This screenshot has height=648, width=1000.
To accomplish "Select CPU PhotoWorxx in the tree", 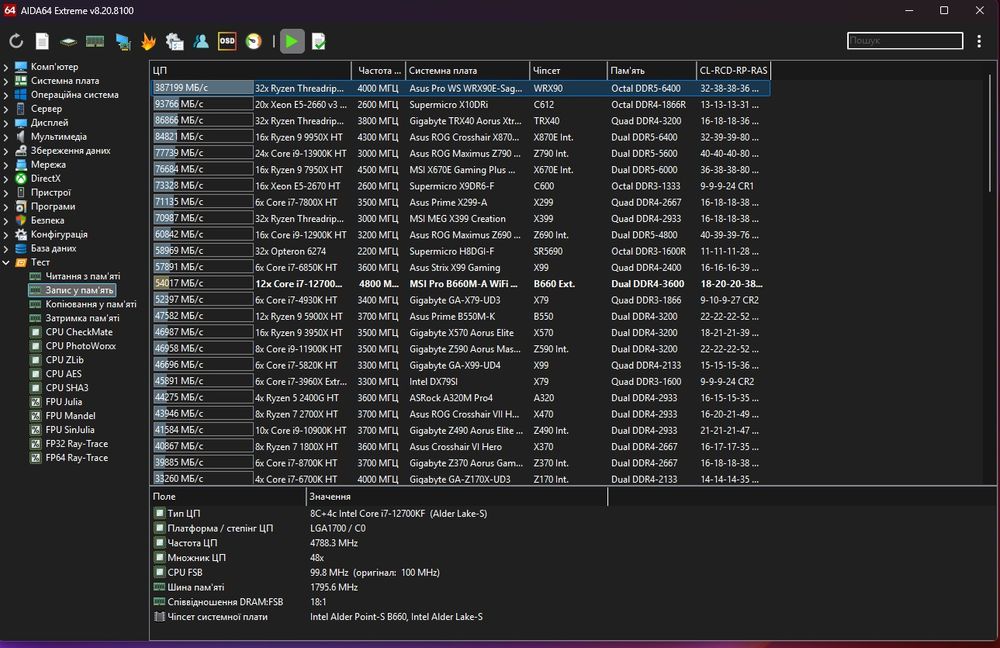I will [80, 346].
